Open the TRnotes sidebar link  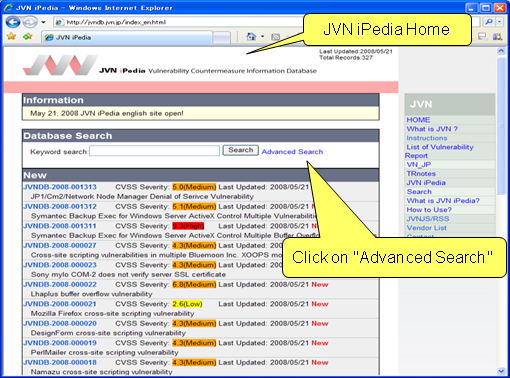[421, 174]
